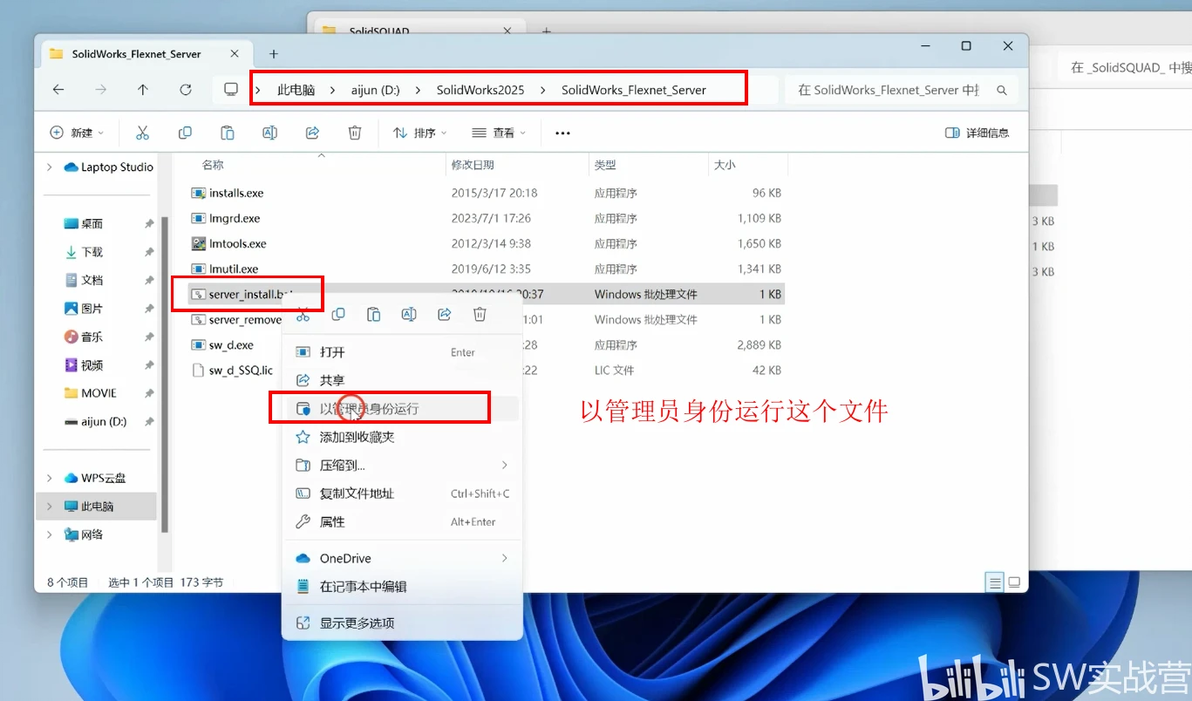Refresh the SolidWorks_Flexnet_Server folder
This screenshot has width=1192, height=701.
[x=185, y=90]
